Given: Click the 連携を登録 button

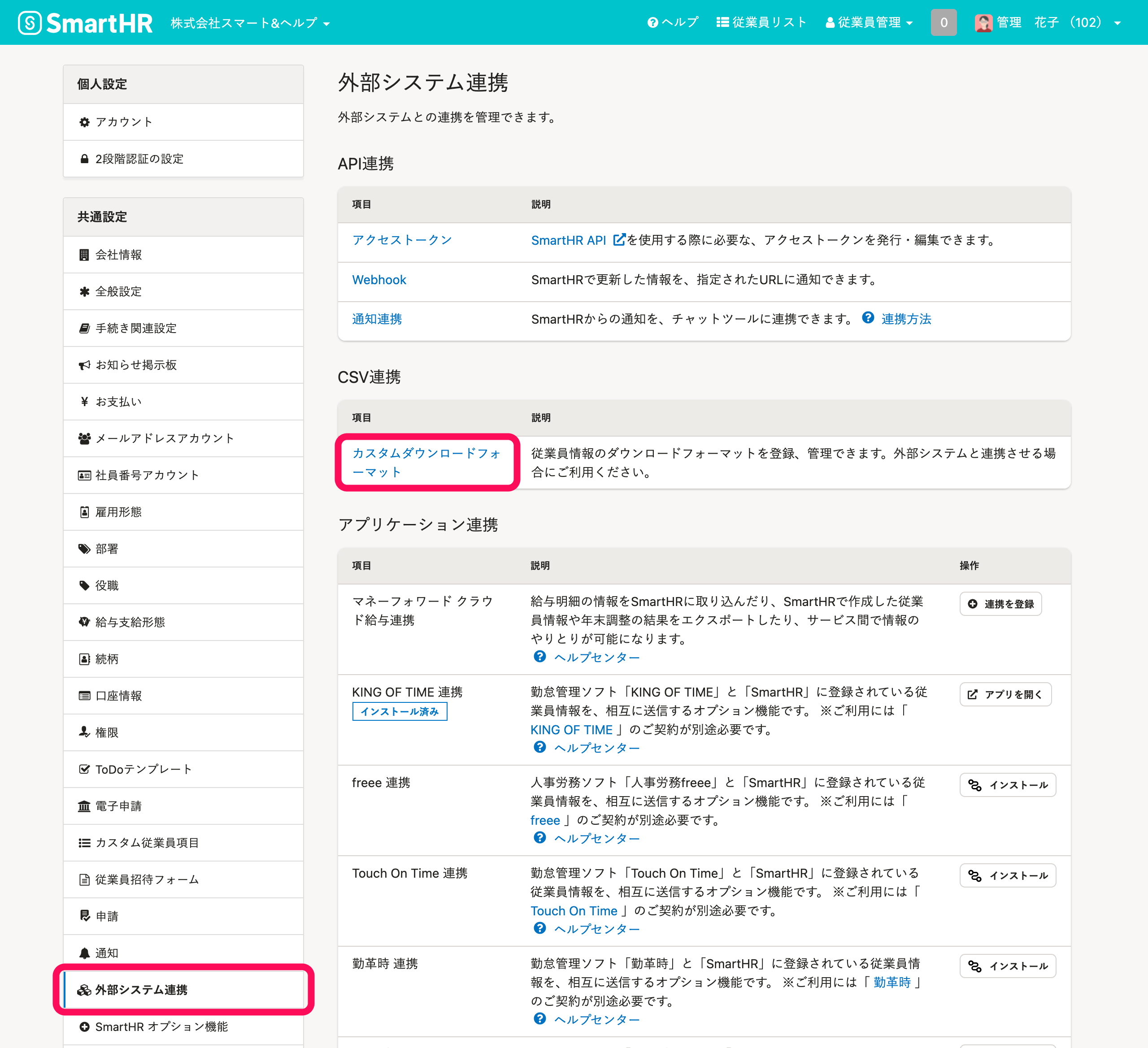Looking at the screenshot, I should click(x=1000, y=604).
